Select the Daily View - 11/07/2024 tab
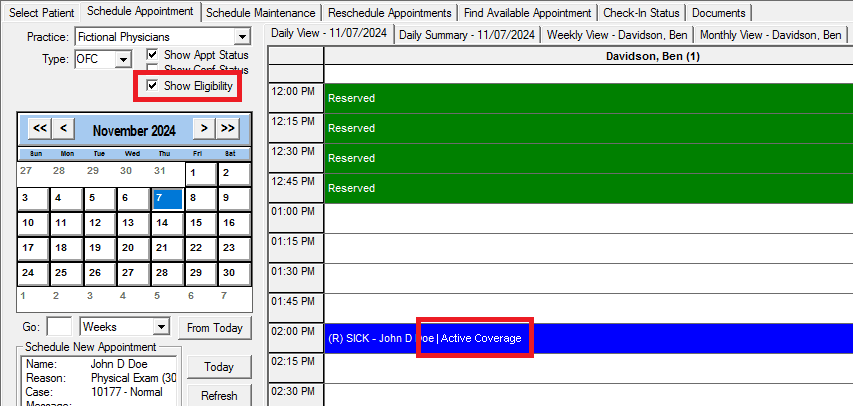853x406 pixels. pyautogui.click(x=329, y=33)
